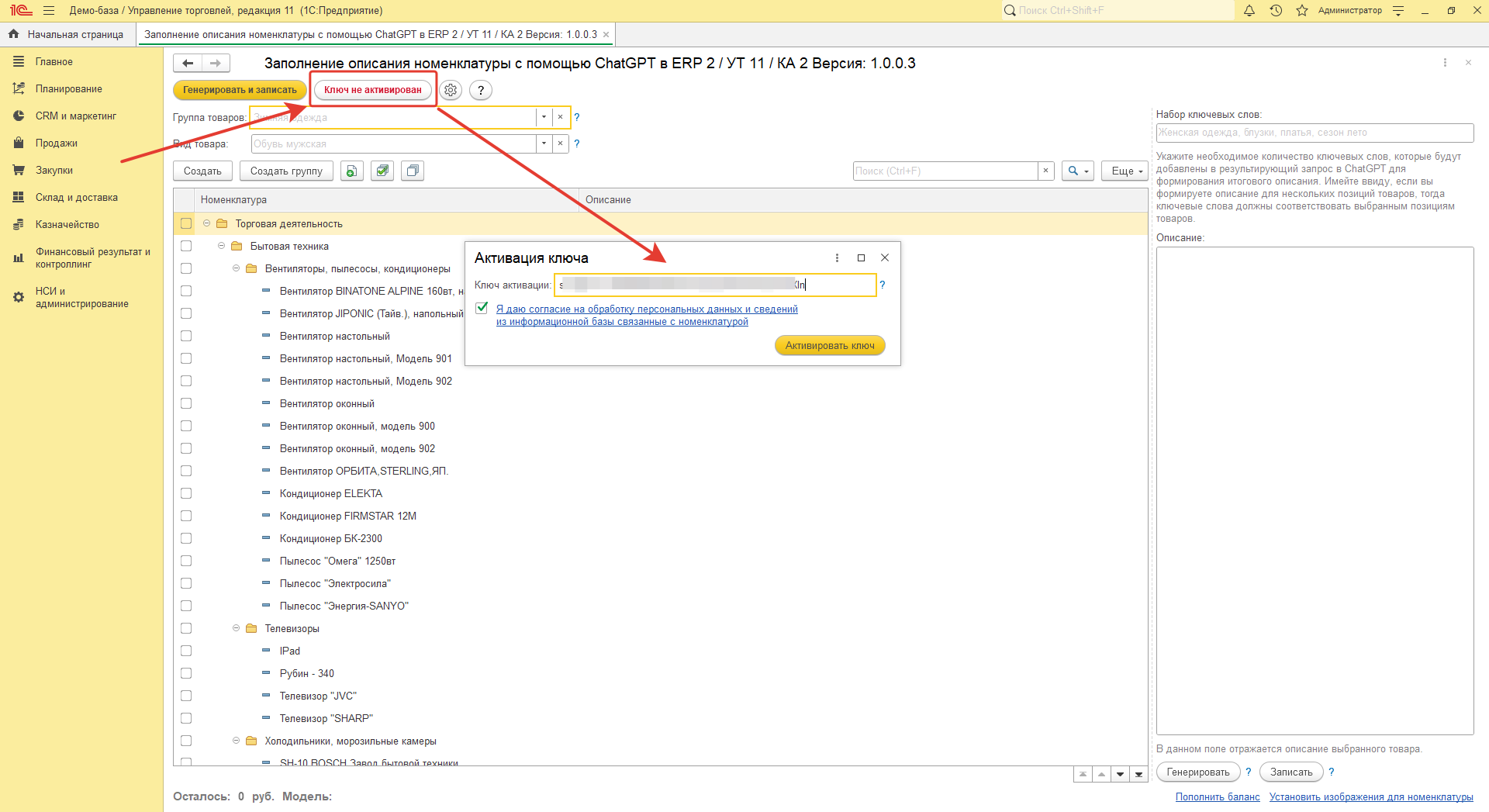
Task: Tick the checkbox next to Вентилятор настольный
Action: click(x=186, y=336)
